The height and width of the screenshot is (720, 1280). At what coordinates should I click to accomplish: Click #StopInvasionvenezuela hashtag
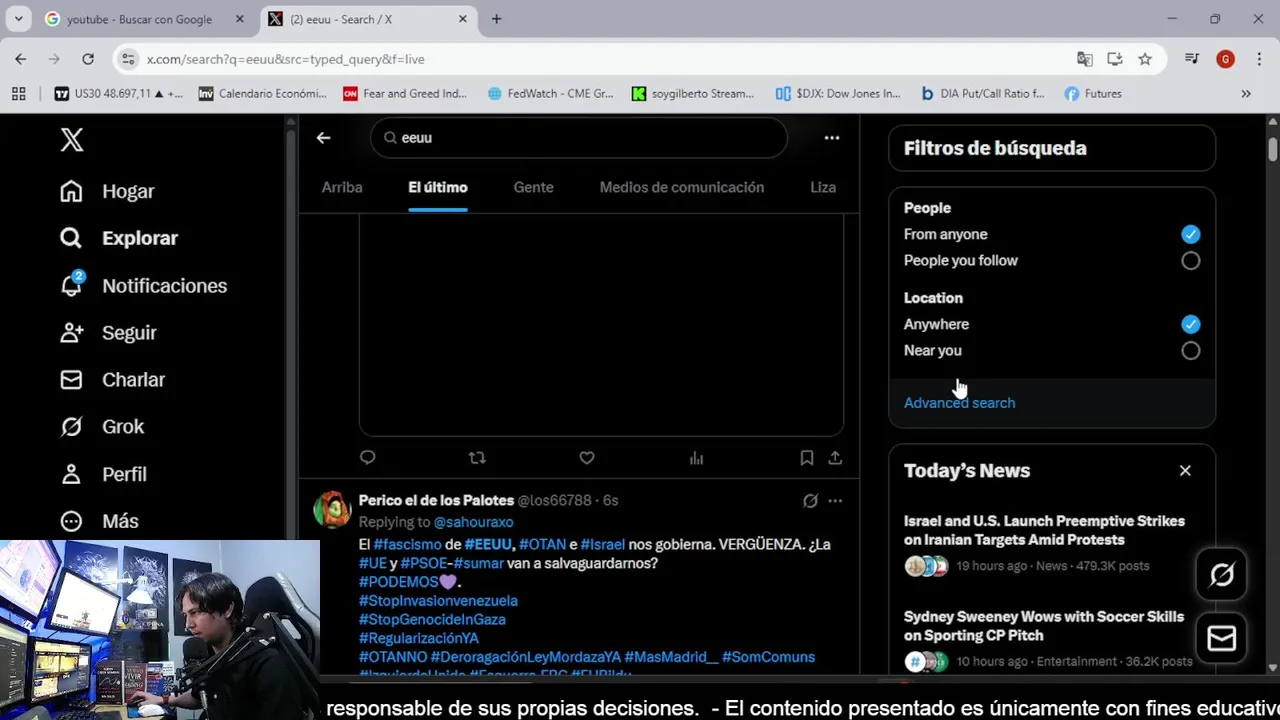click(x=438, y=601)
